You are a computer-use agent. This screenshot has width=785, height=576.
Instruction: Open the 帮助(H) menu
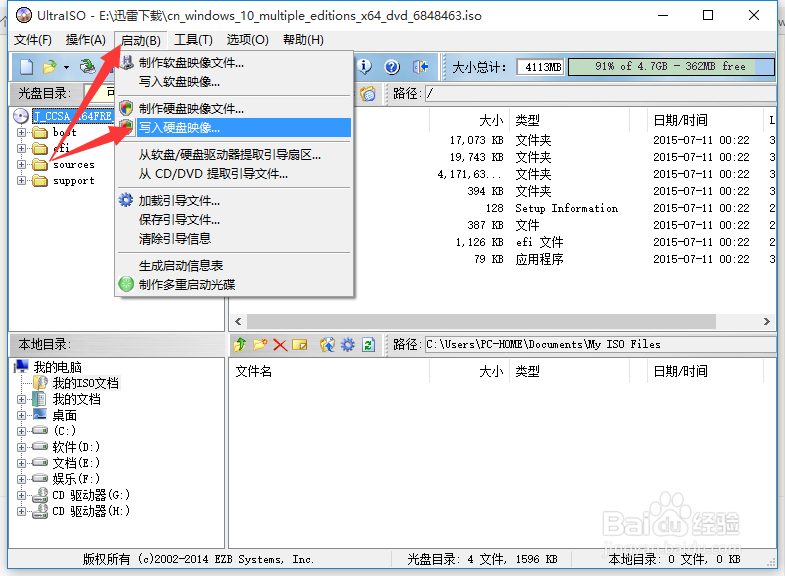tap(303, 40)
